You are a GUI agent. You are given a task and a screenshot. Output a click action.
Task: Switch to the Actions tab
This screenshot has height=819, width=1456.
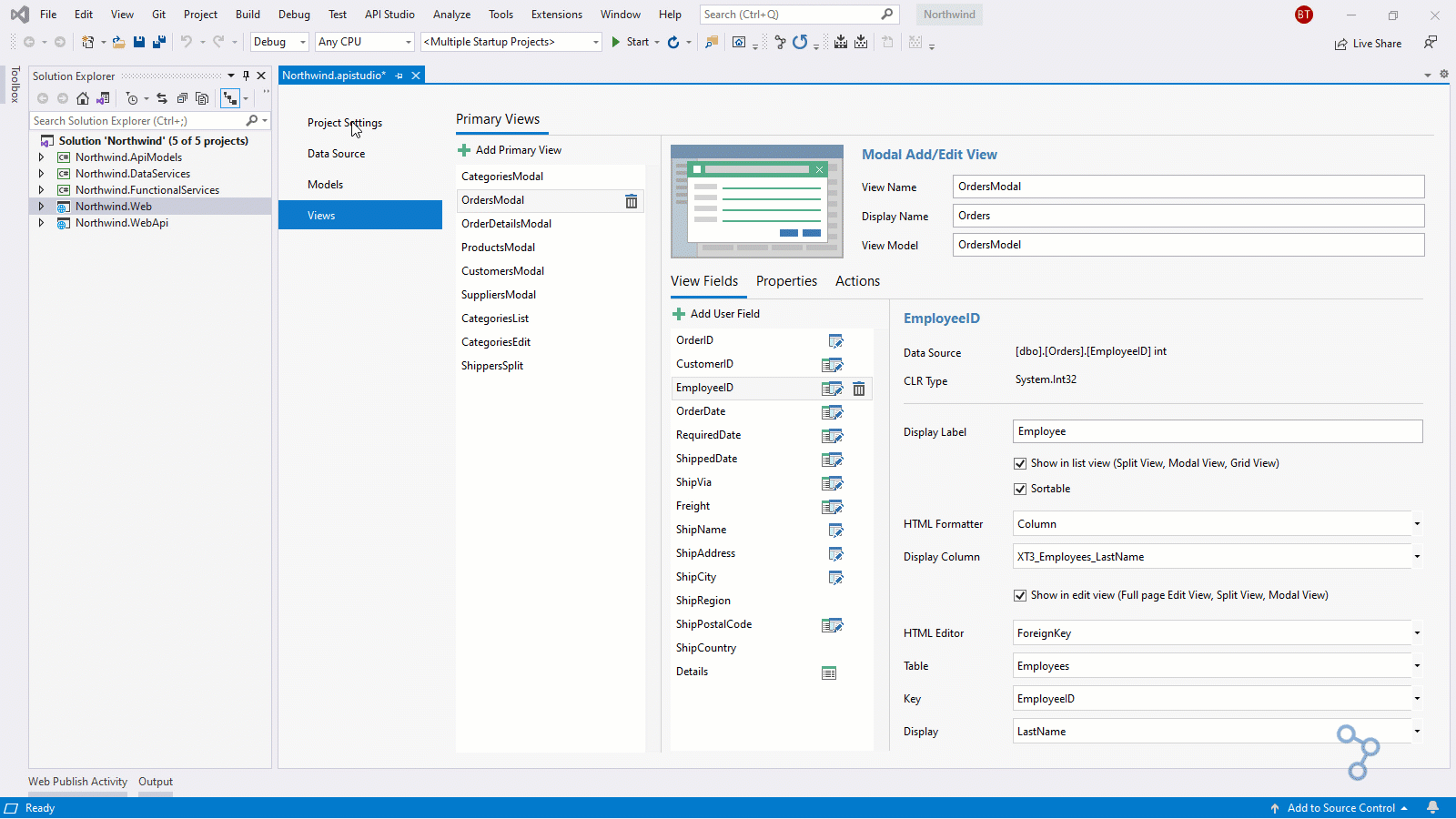point(856,281)
